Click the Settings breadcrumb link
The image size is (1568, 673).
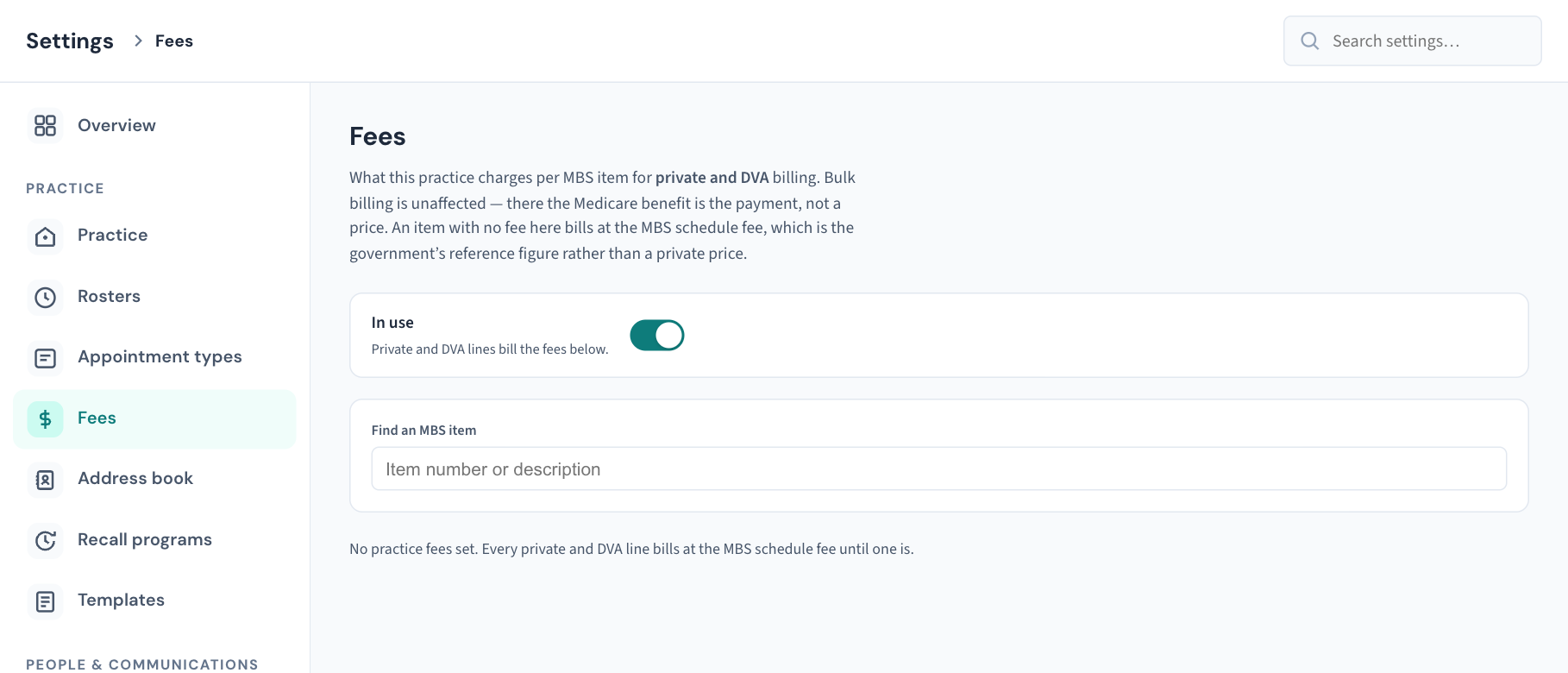(x=70, y=41)
